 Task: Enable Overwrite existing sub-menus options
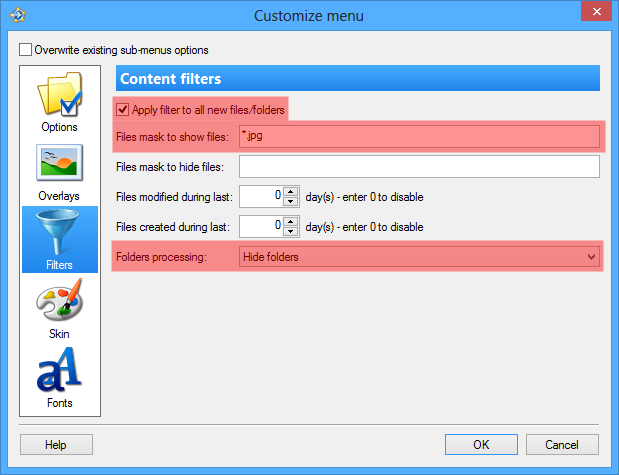(x=26, y=49)
